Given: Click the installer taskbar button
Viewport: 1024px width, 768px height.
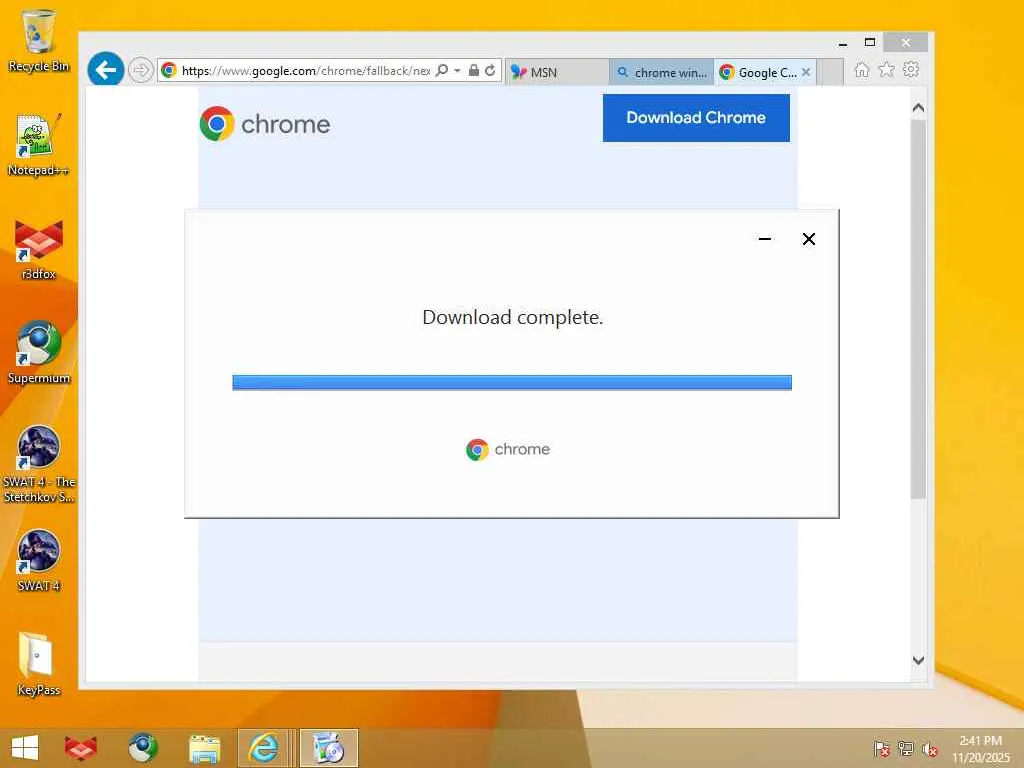Looking at the screenshot, I should point(329,748).
